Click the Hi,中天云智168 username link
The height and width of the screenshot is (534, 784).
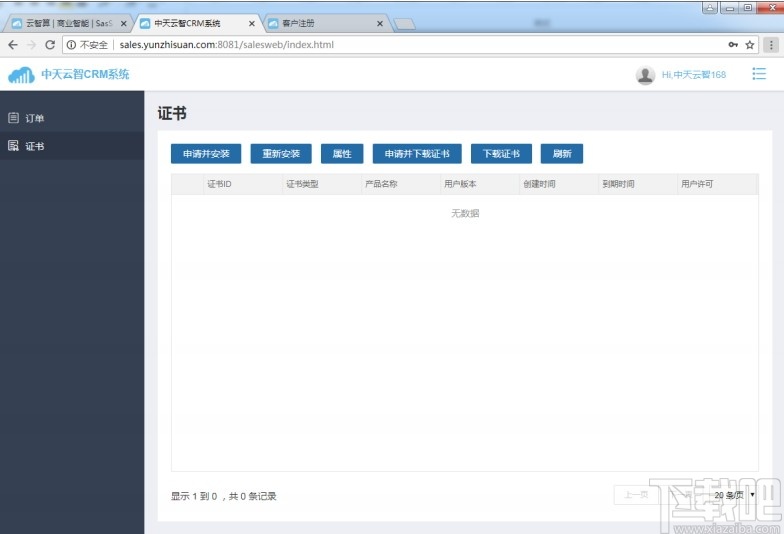click(x=694, y=74)
